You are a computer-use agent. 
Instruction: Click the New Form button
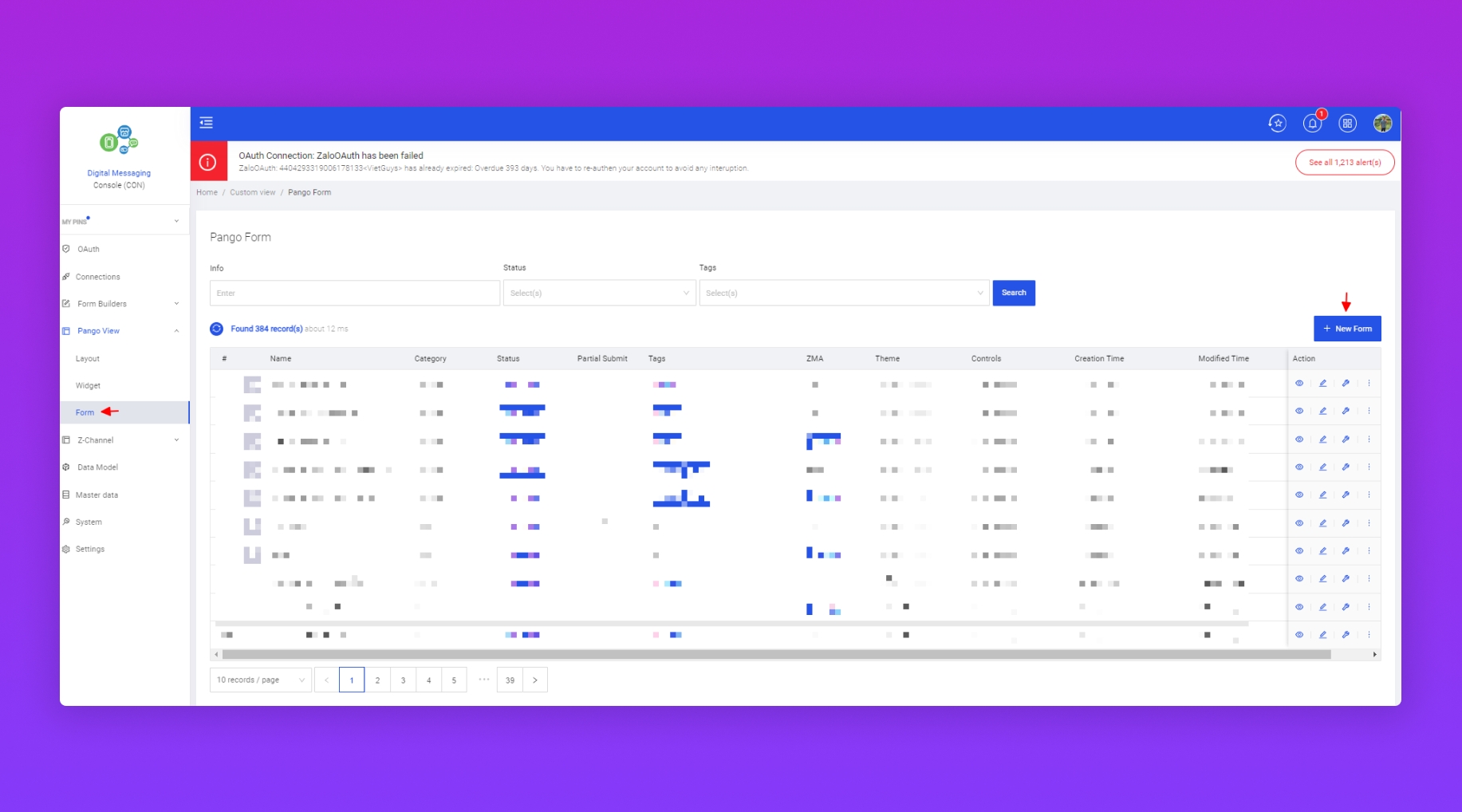click(x=1346, y=329)
